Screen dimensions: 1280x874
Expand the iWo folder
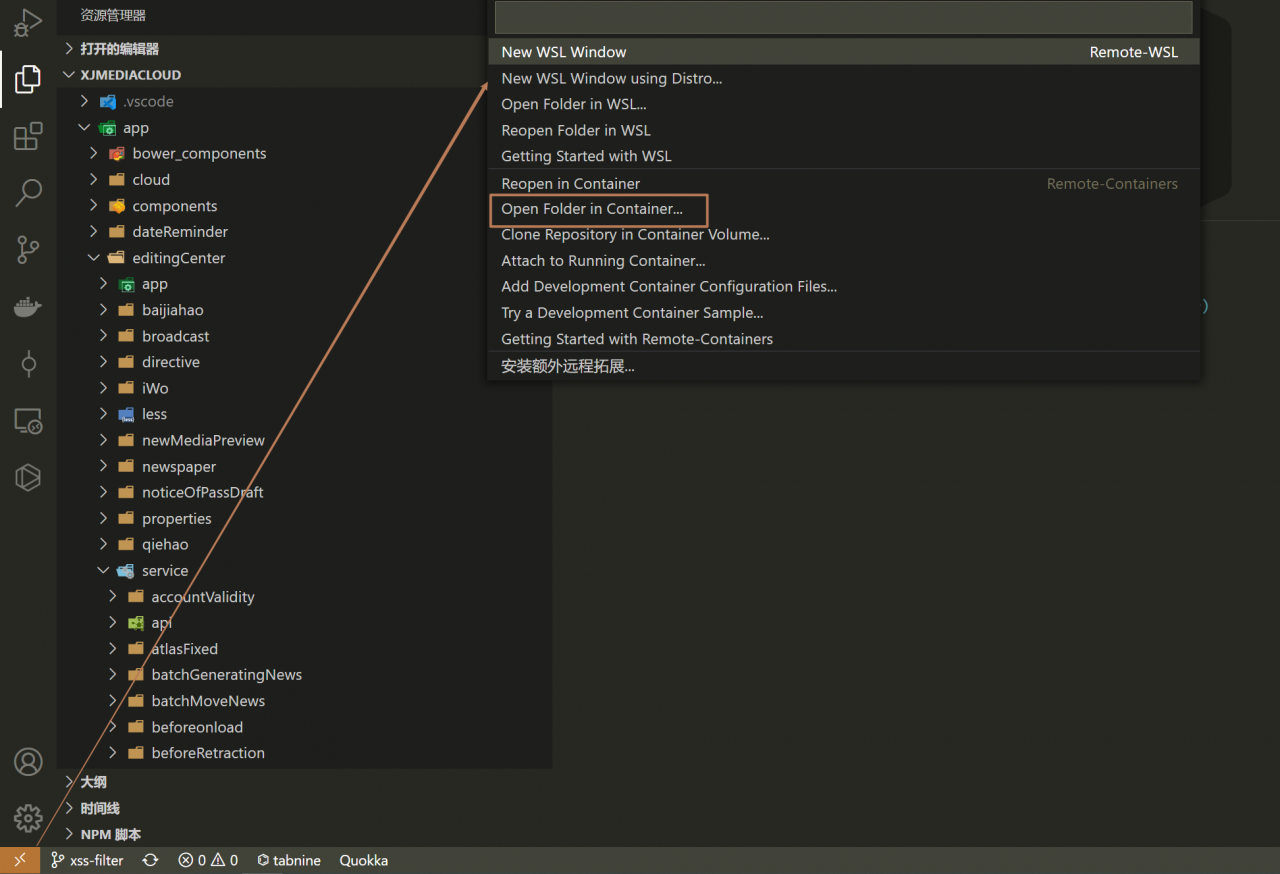click(304, 388)
